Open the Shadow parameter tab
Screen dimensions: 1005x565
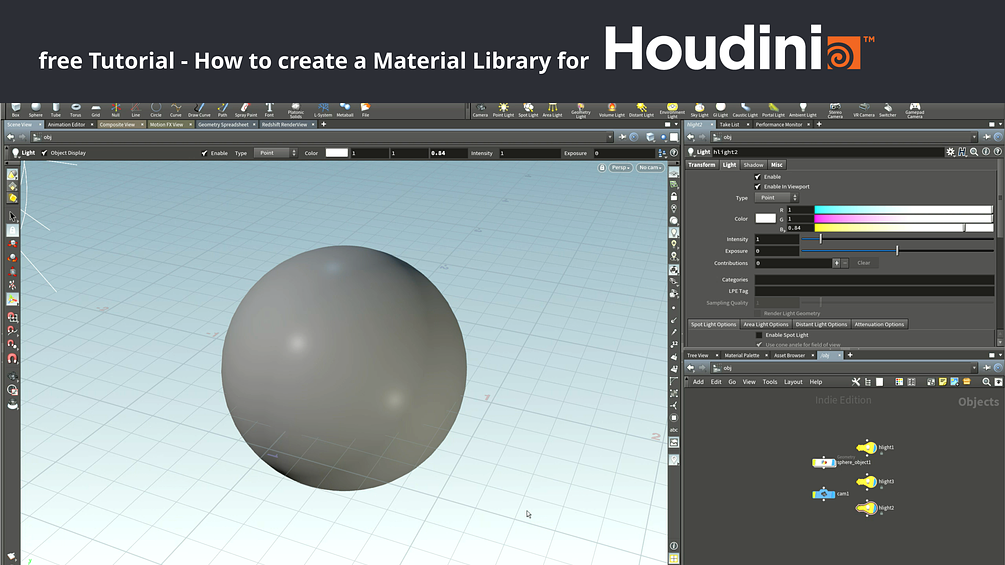point(753,165)
